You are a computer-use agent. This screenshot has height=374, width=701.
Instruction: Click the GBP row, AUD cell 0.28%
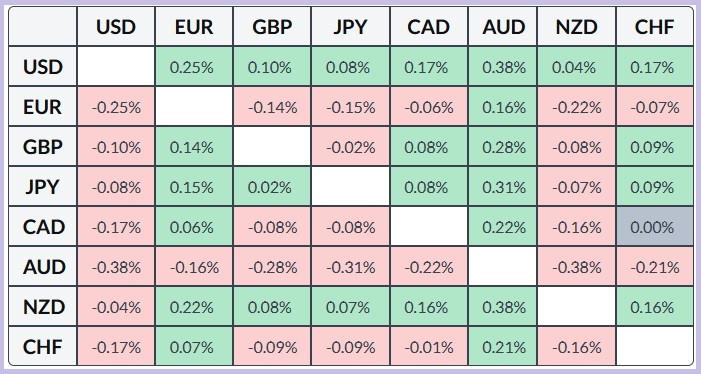503,147
